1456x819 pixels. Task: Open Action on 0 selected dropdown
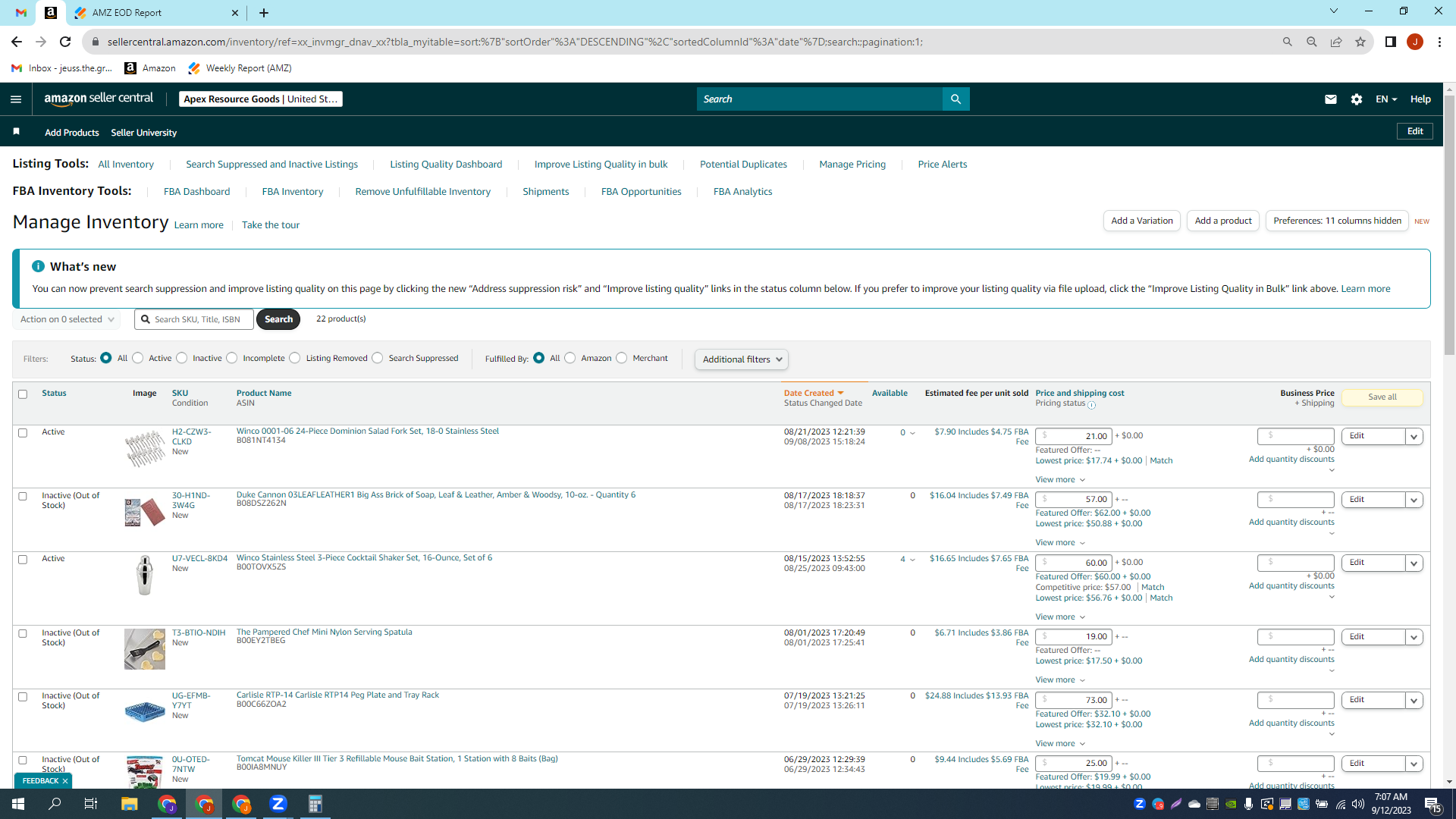67,319
